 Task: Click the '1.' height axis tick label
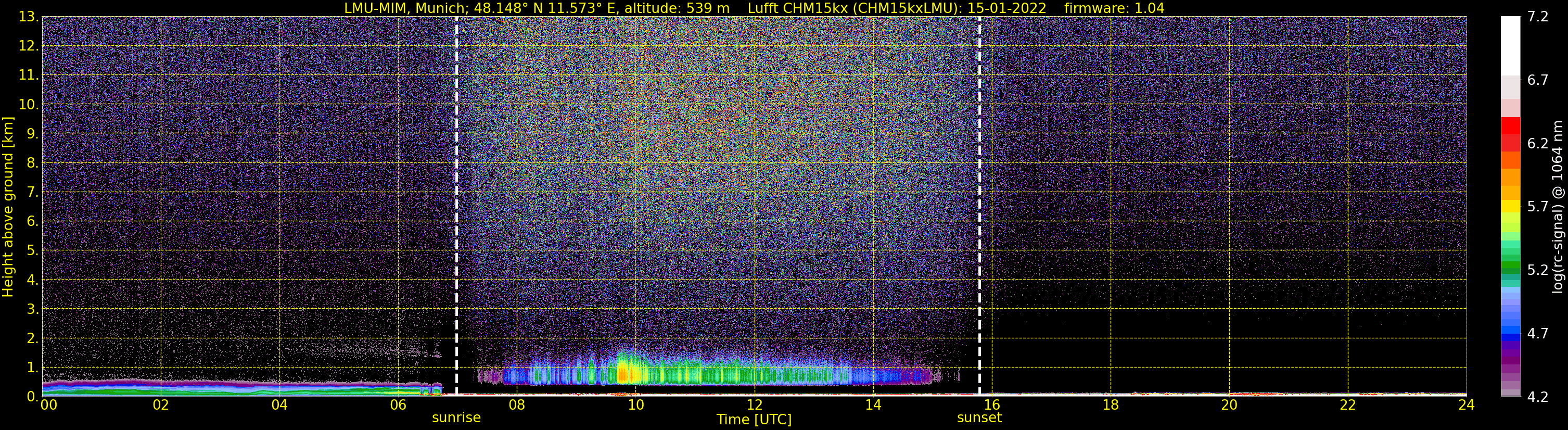click(x=32, y=367)
